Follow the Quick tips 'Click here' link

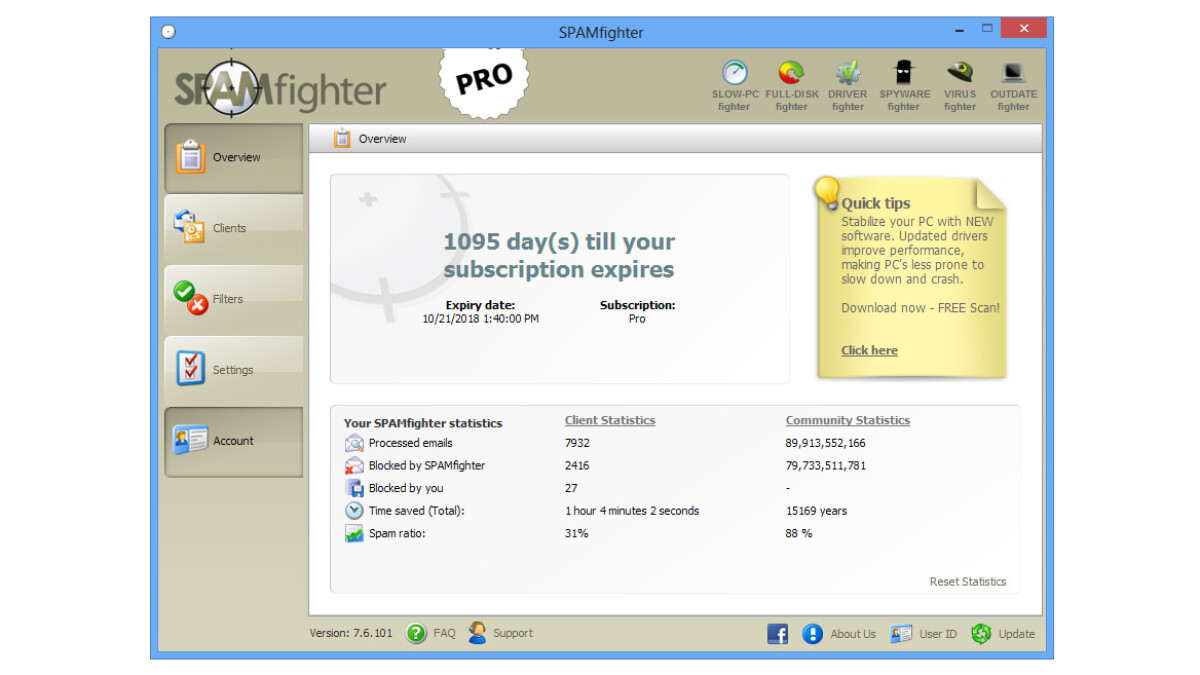coord(869,351)
